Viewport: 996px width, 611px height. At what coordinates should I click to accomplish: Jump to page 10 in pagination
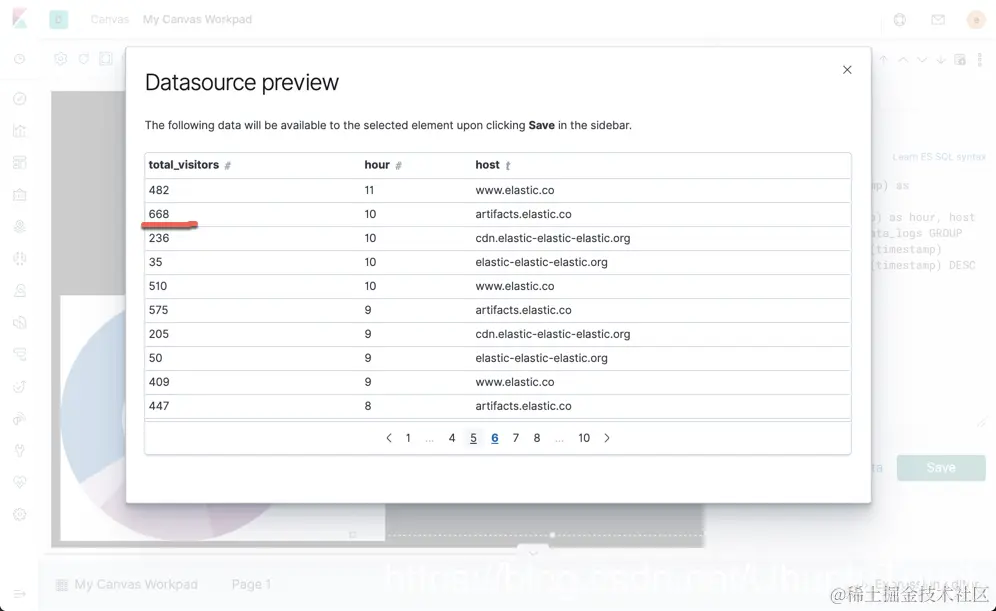click(584, 438)
